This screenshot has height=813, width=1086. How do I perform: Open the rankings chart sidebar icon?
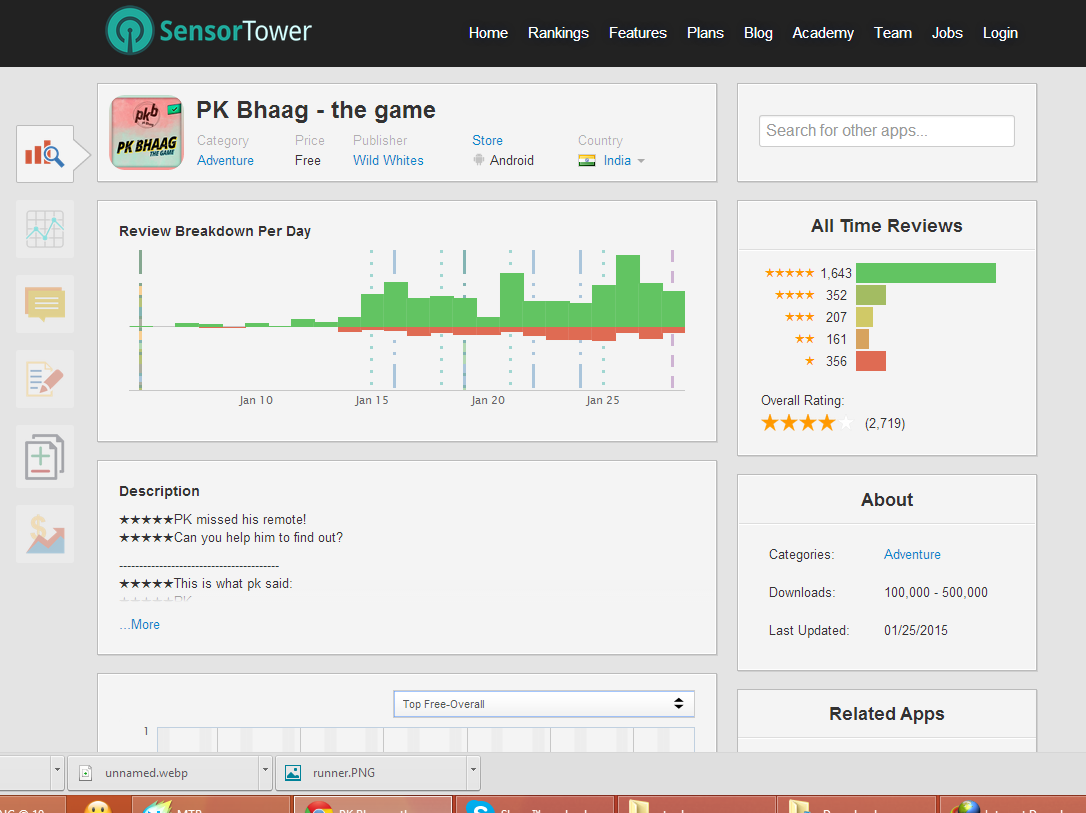[x=45, y=229]
